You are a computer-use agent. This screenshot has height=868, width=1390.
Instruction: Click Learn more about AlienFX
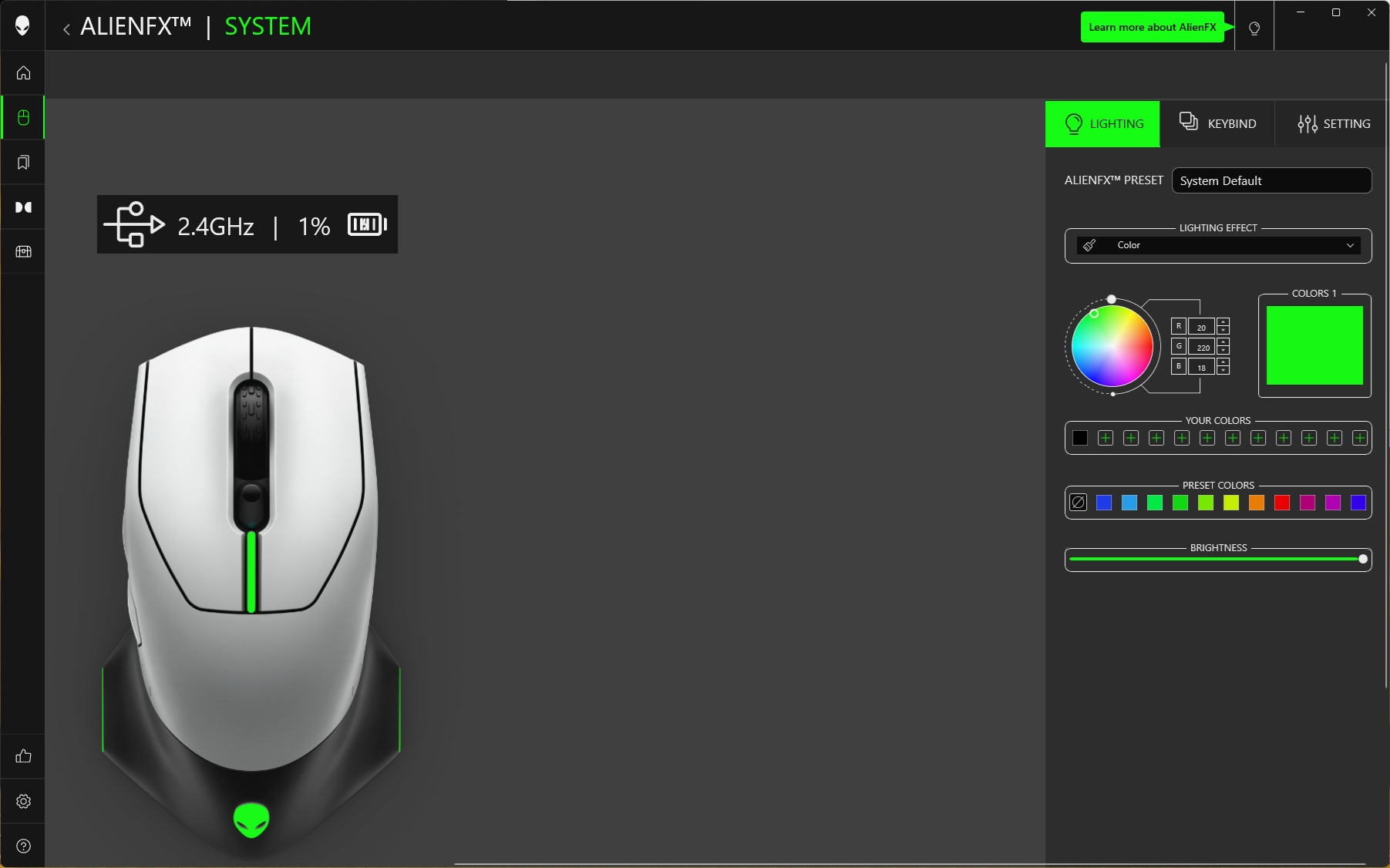[1152, 27]
